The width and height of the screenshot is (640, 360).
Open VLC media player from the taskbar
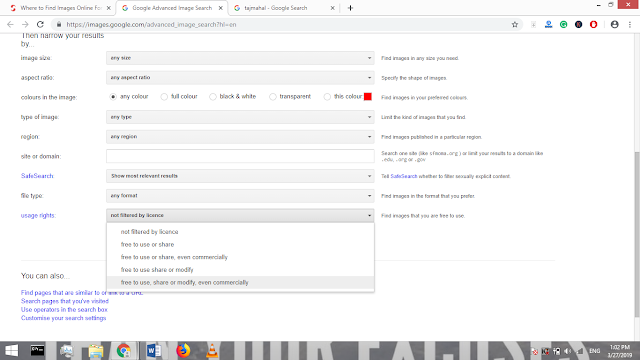coord(212,351)
